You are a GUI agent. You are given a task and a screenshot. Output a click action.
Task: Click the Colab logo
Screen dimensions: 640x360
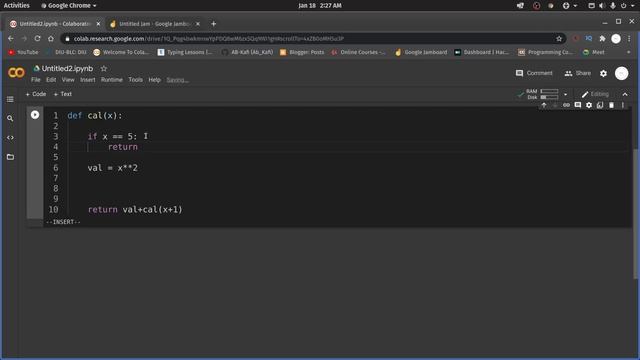coord(16,73)
